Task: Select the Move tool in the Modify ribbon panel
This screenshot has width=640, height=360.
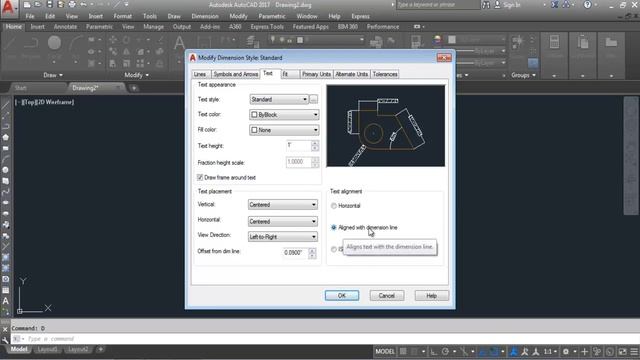Action: [113, 40]
